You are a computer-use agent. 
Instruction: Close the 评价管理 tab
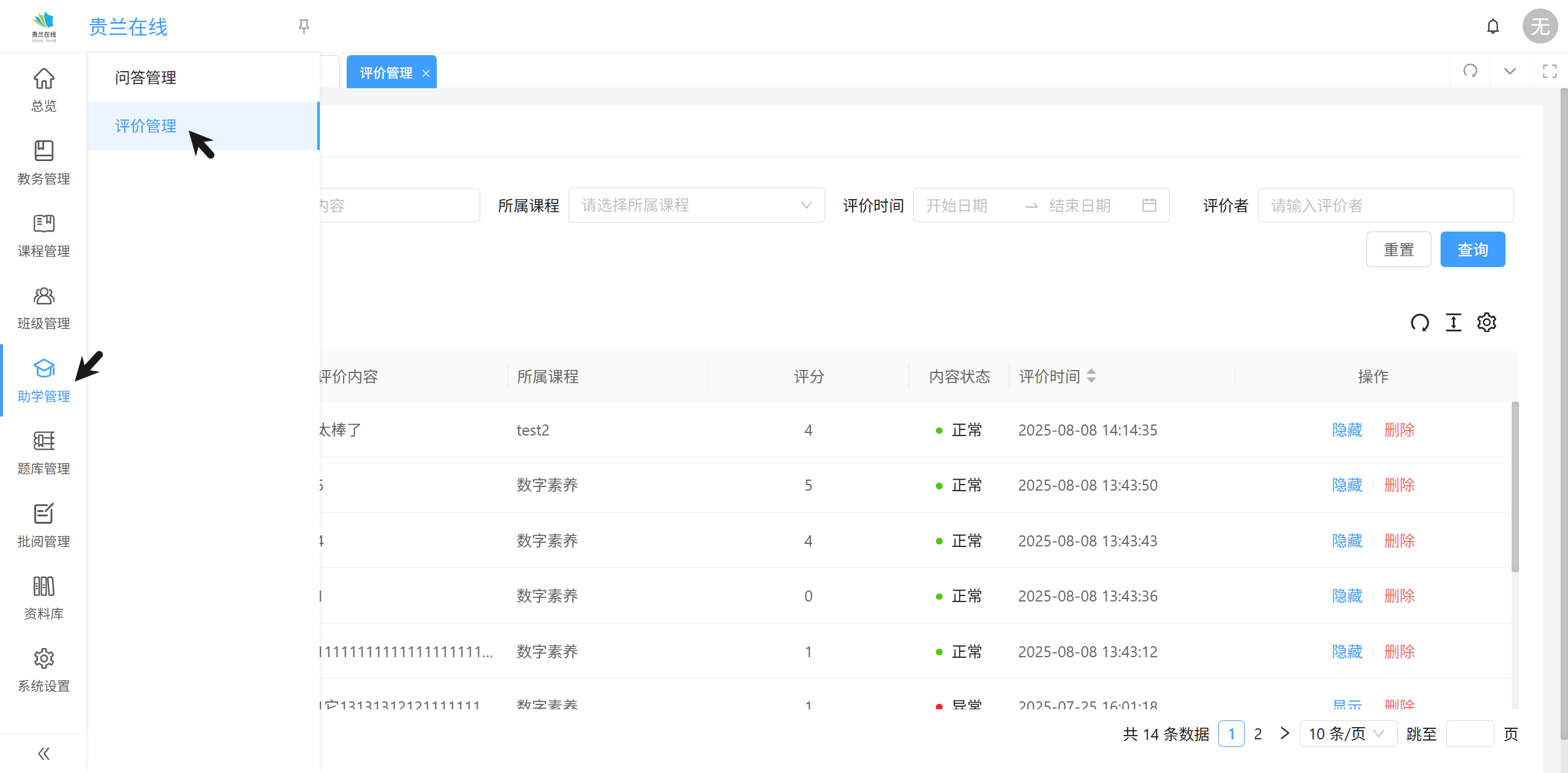coord(426,74)
